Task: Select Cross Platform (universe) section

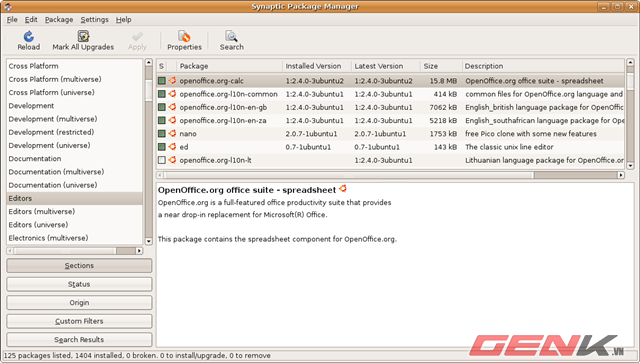Action: [x=74, y=92]
